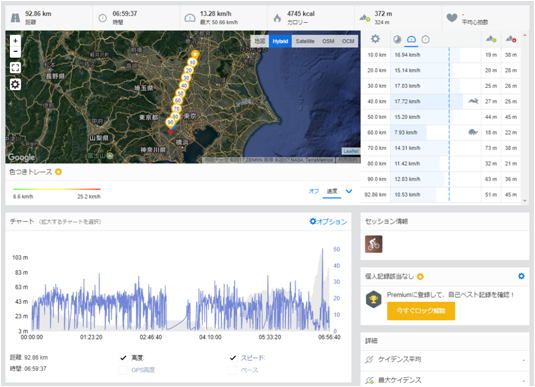Show speed column in splits table

(411, 40)
